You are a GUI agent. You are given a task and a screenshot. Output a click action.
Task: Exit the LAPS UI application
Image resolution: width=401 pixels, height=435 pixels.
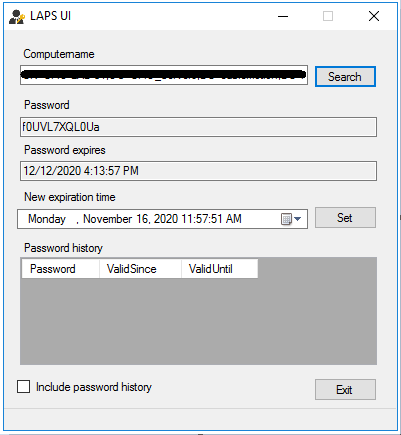[345, 389]
